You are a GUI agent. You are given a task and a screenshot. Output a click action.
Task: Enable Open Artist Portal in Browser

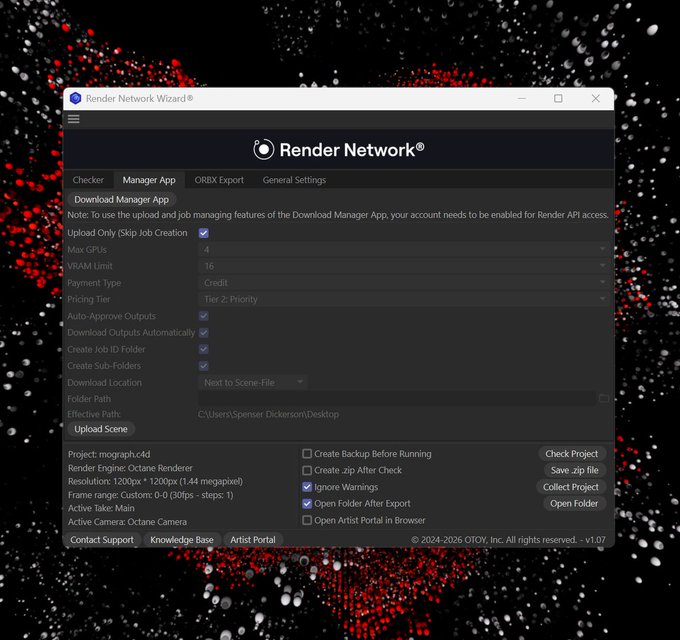307,520
